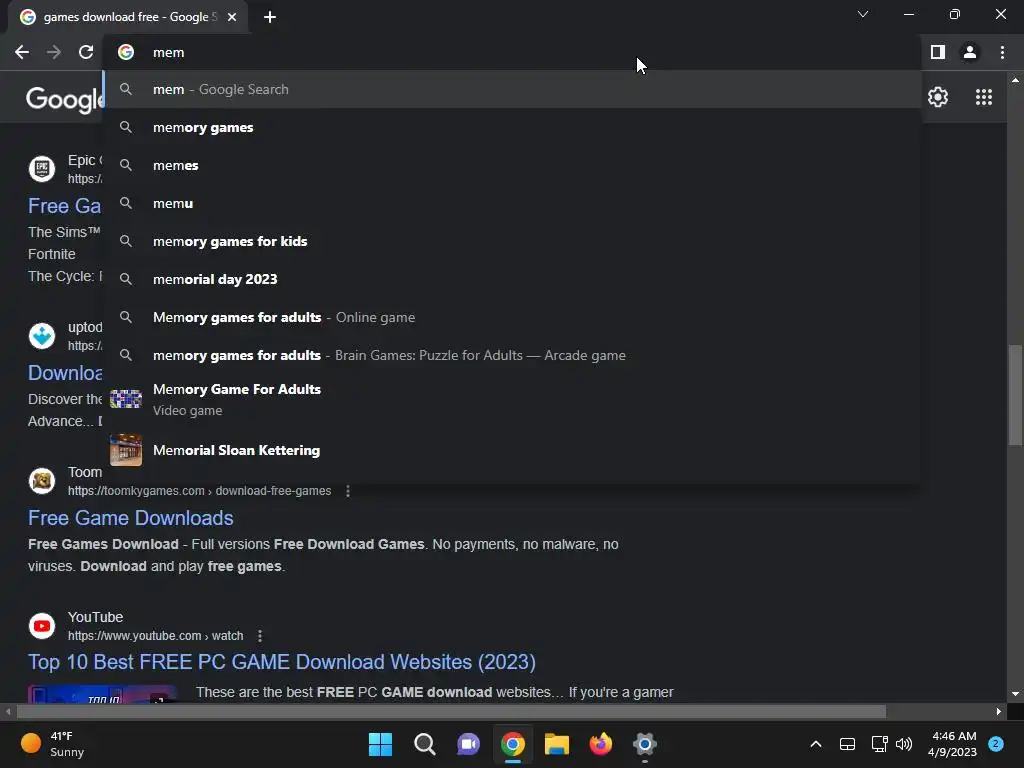The width and height of the screenshot is (1024, 768).
Task: Select Memory Game For Adults video game suggestion
Action: (x=513, y=399)
